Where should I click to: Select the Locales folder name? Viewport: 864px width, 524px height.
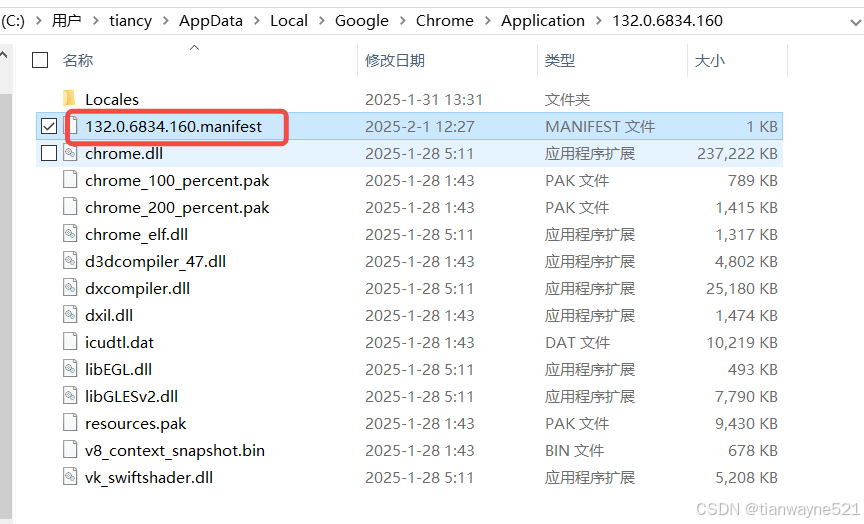[x=112, y=99]
